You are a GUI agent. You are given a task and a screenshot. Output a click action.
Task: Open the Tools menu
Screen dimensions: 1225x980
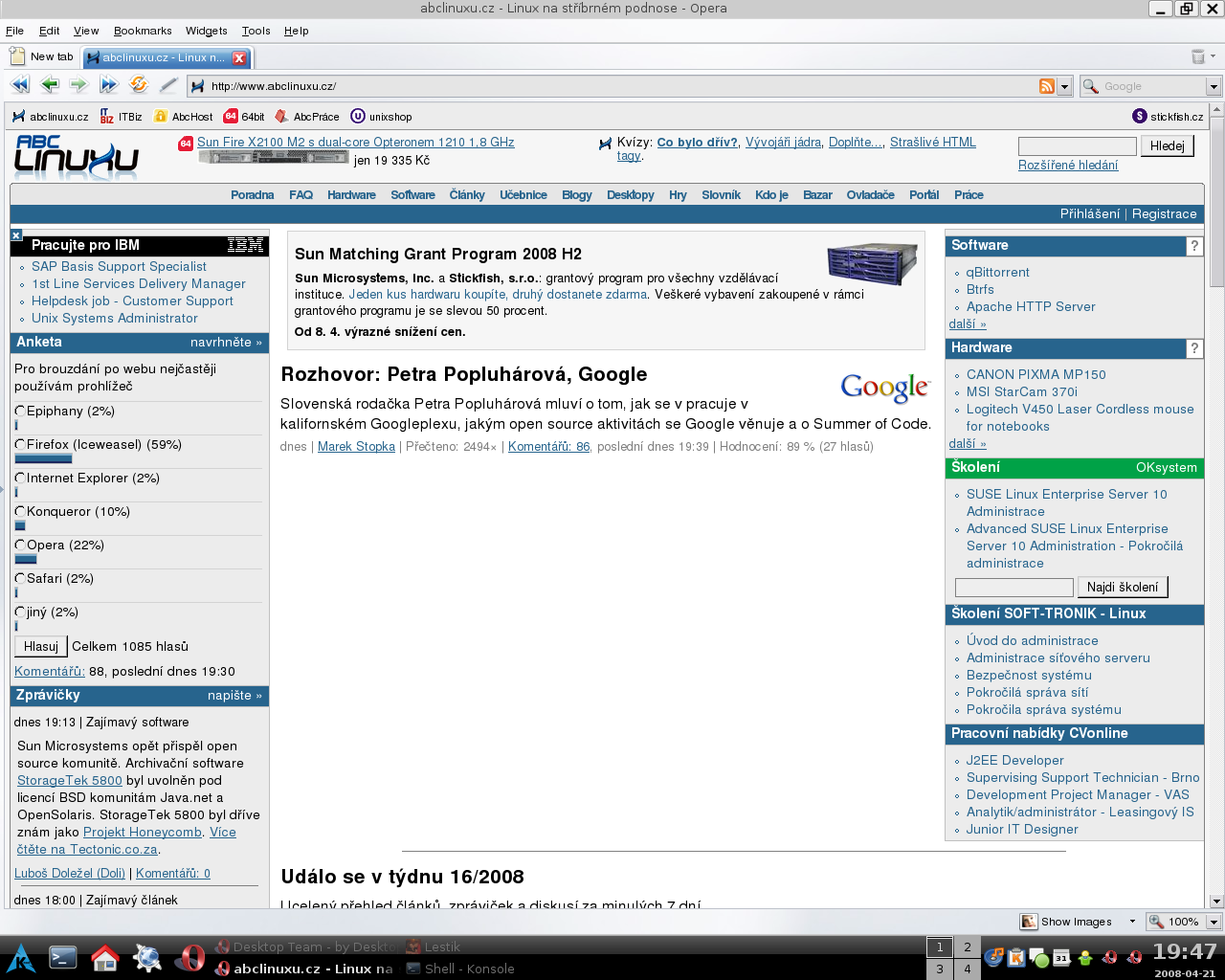coord(256,31)
